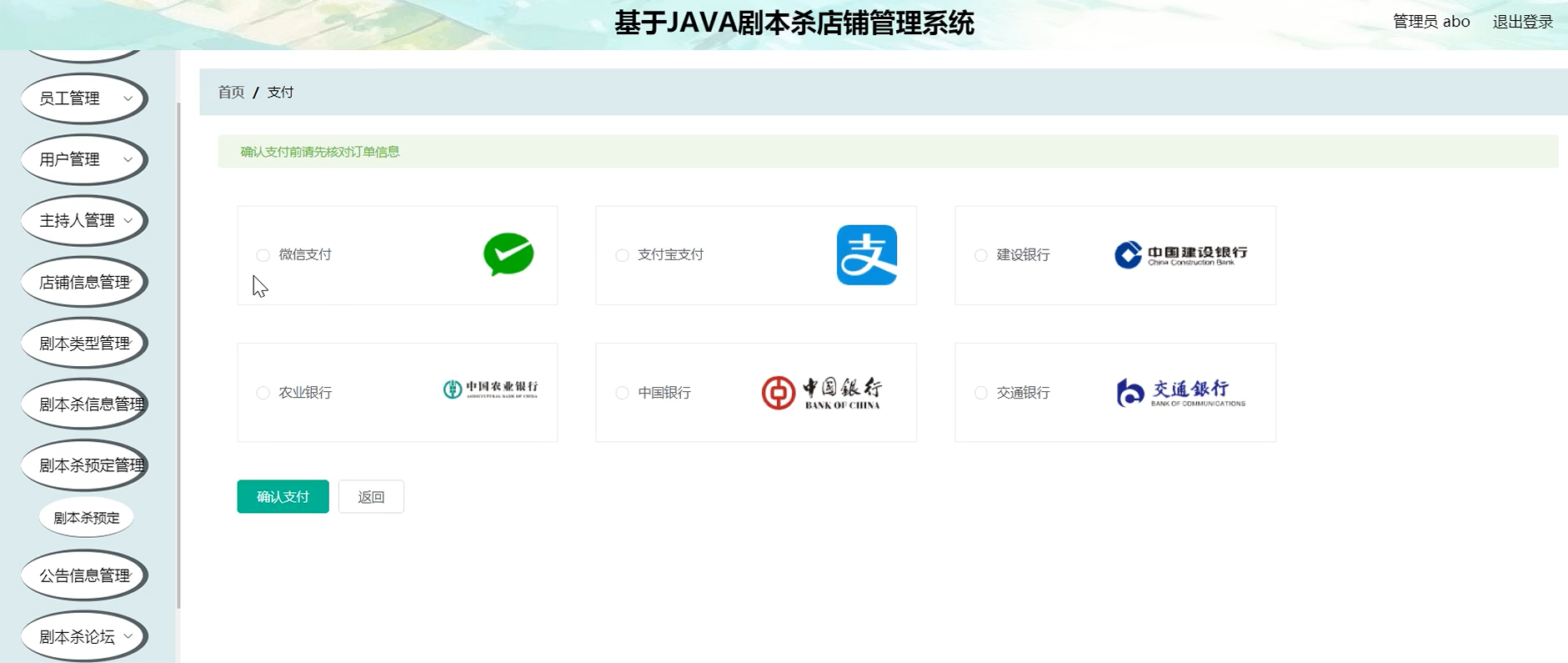Open the 剧本类型管理 sidebar menu

click(84, 343)
